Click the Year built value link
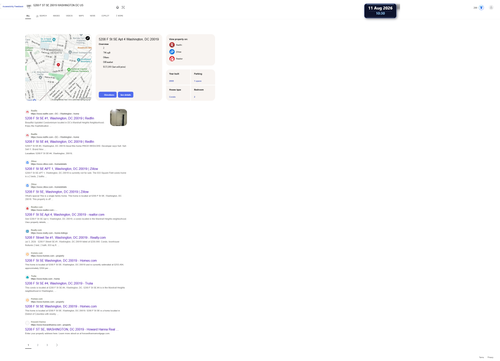 pyautogui.click(x=171, y=81)
